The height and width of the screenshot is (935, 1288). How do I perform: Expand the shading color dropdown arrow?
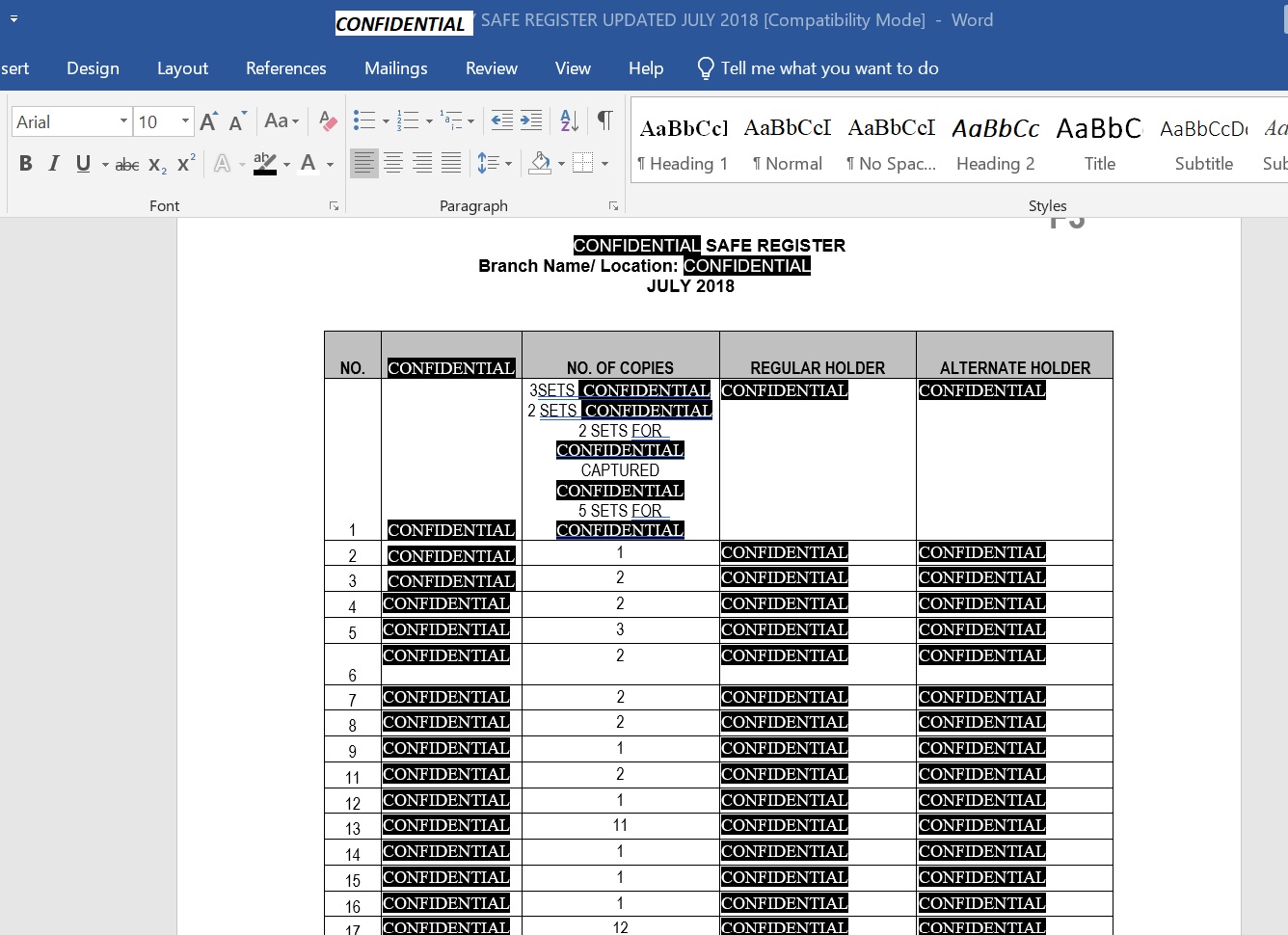(561, 164)
